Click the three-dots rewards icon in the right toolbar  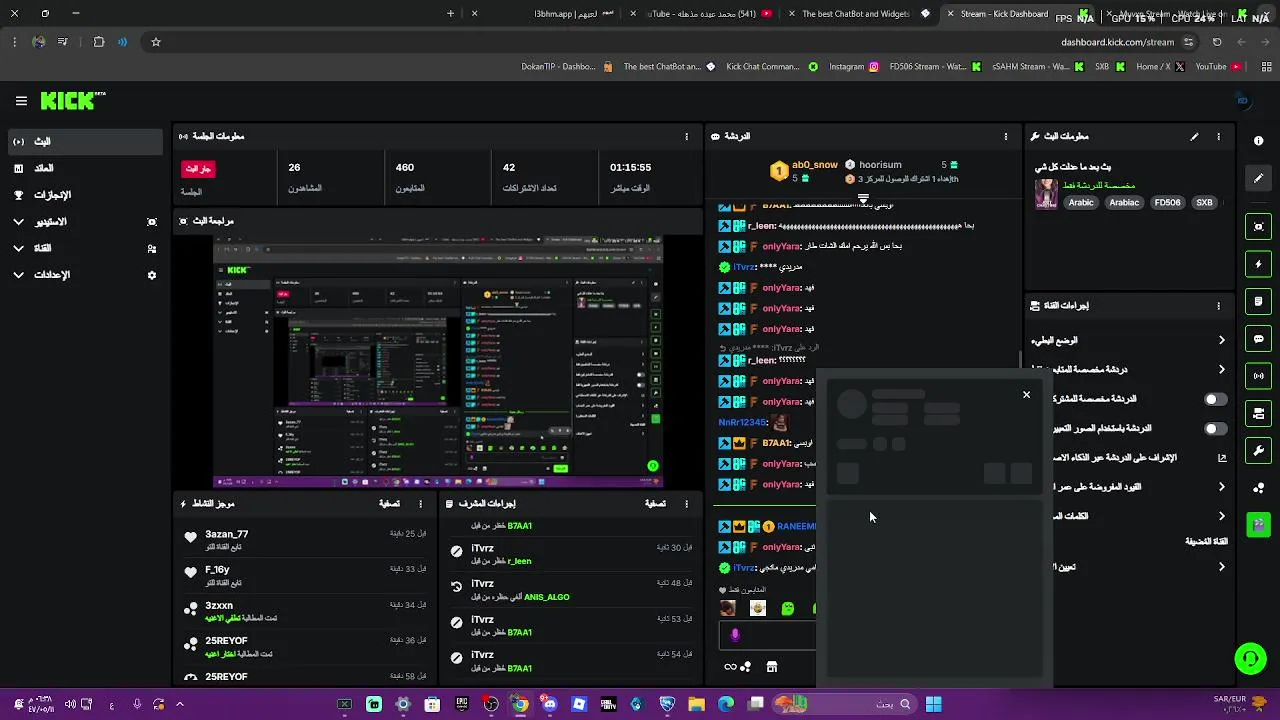(x=1259, y=488)
